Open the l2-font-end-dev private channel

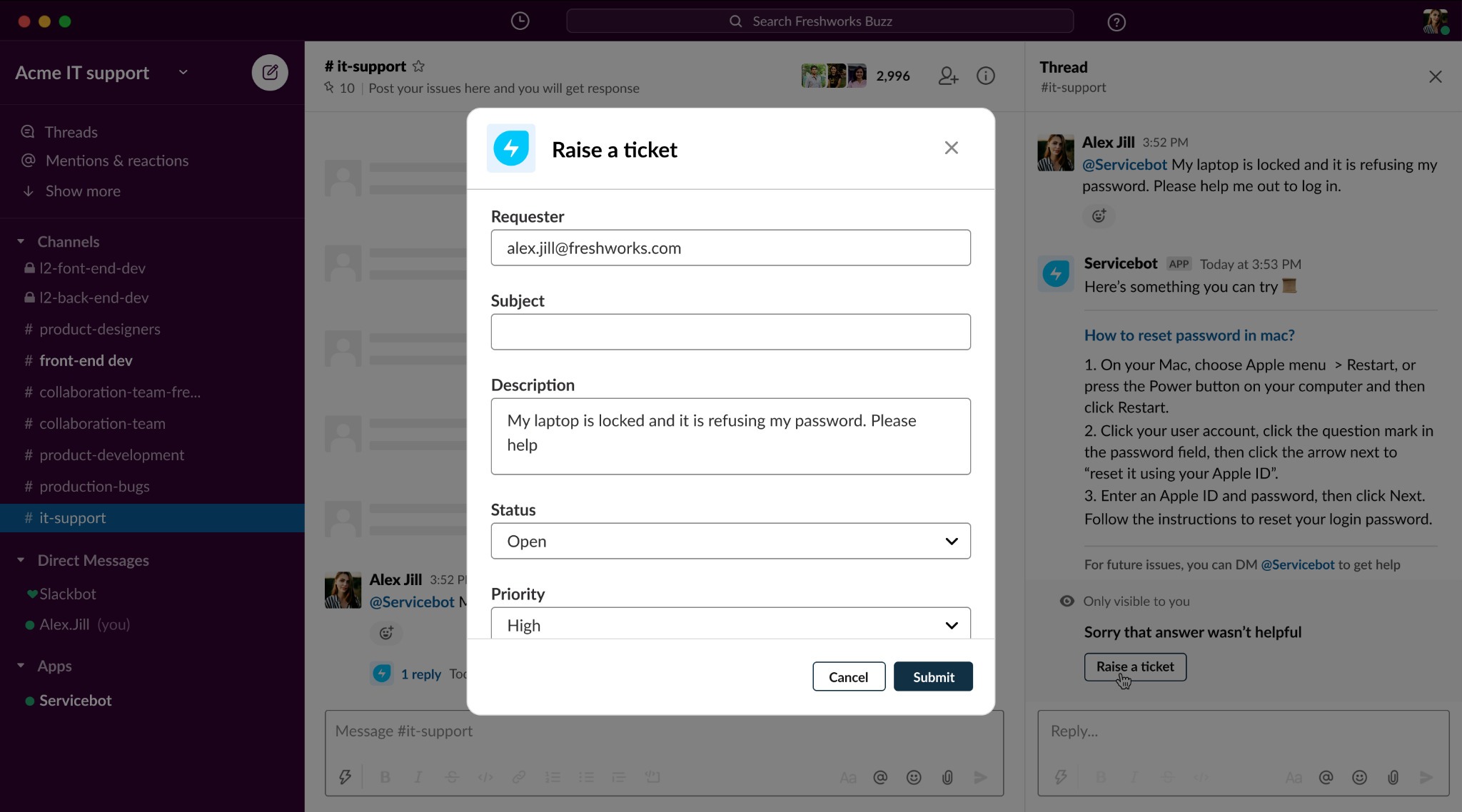coord(92,268)
